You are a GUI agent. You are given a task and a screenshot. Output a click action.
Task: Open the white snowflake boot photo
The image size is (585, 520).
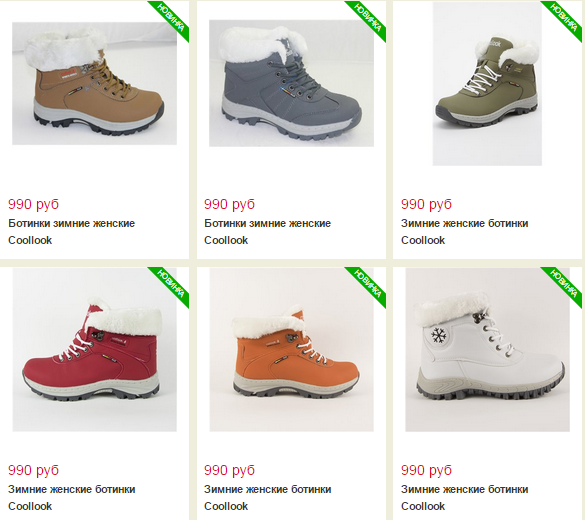pos(488,350)
